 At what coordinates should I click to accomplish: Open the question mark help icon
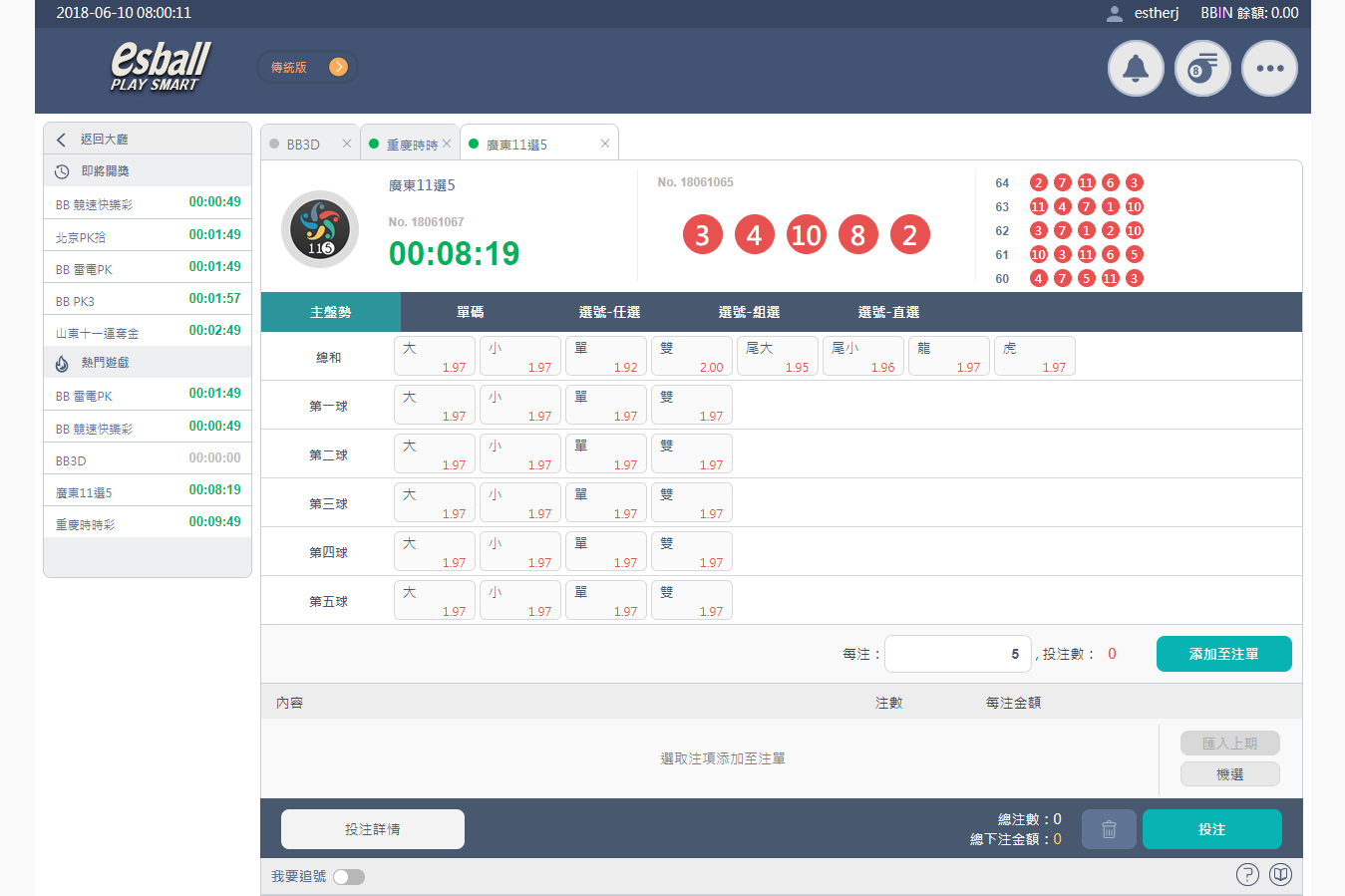coord(1247,875)
